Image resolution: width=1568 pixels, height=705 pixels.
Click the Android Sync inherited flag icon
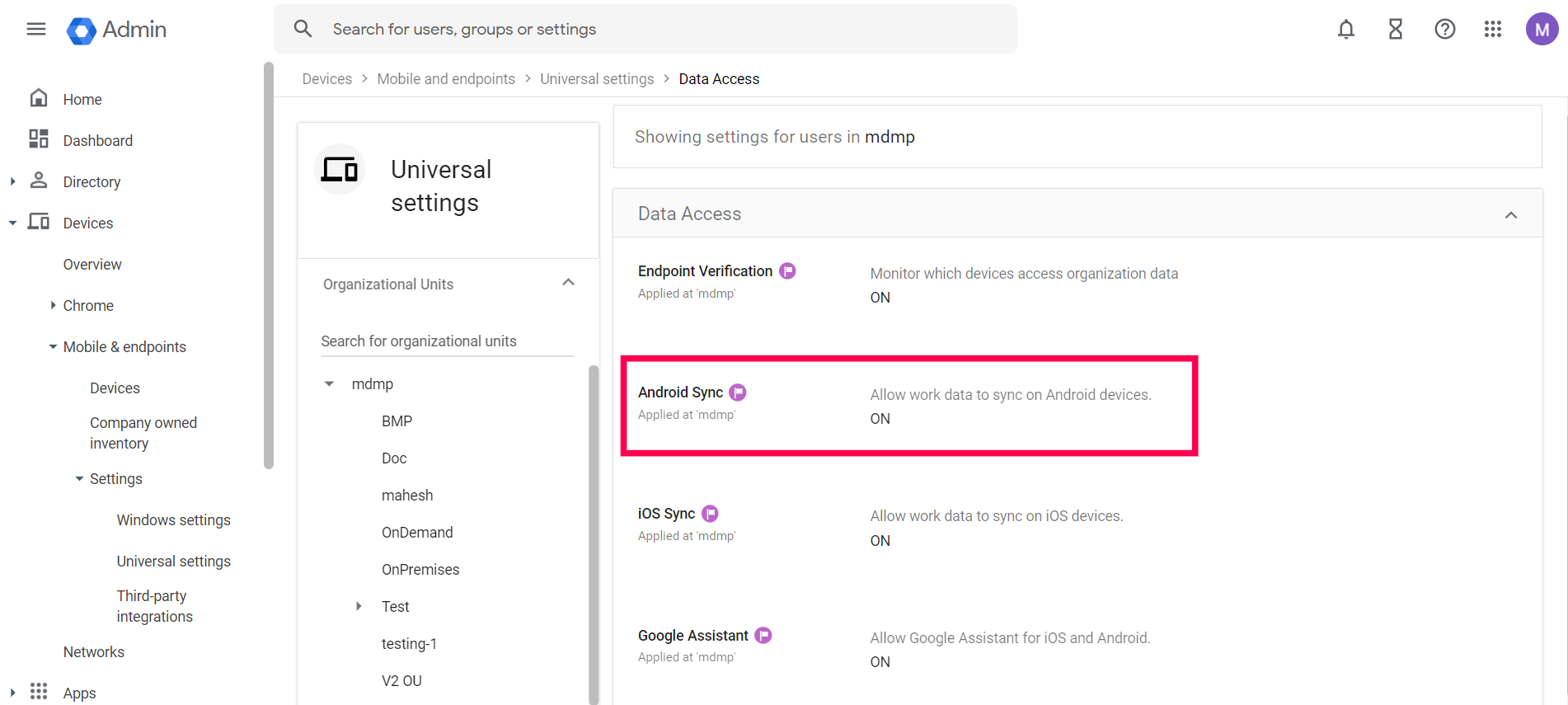pyautogui.click(x=738, y=392)
